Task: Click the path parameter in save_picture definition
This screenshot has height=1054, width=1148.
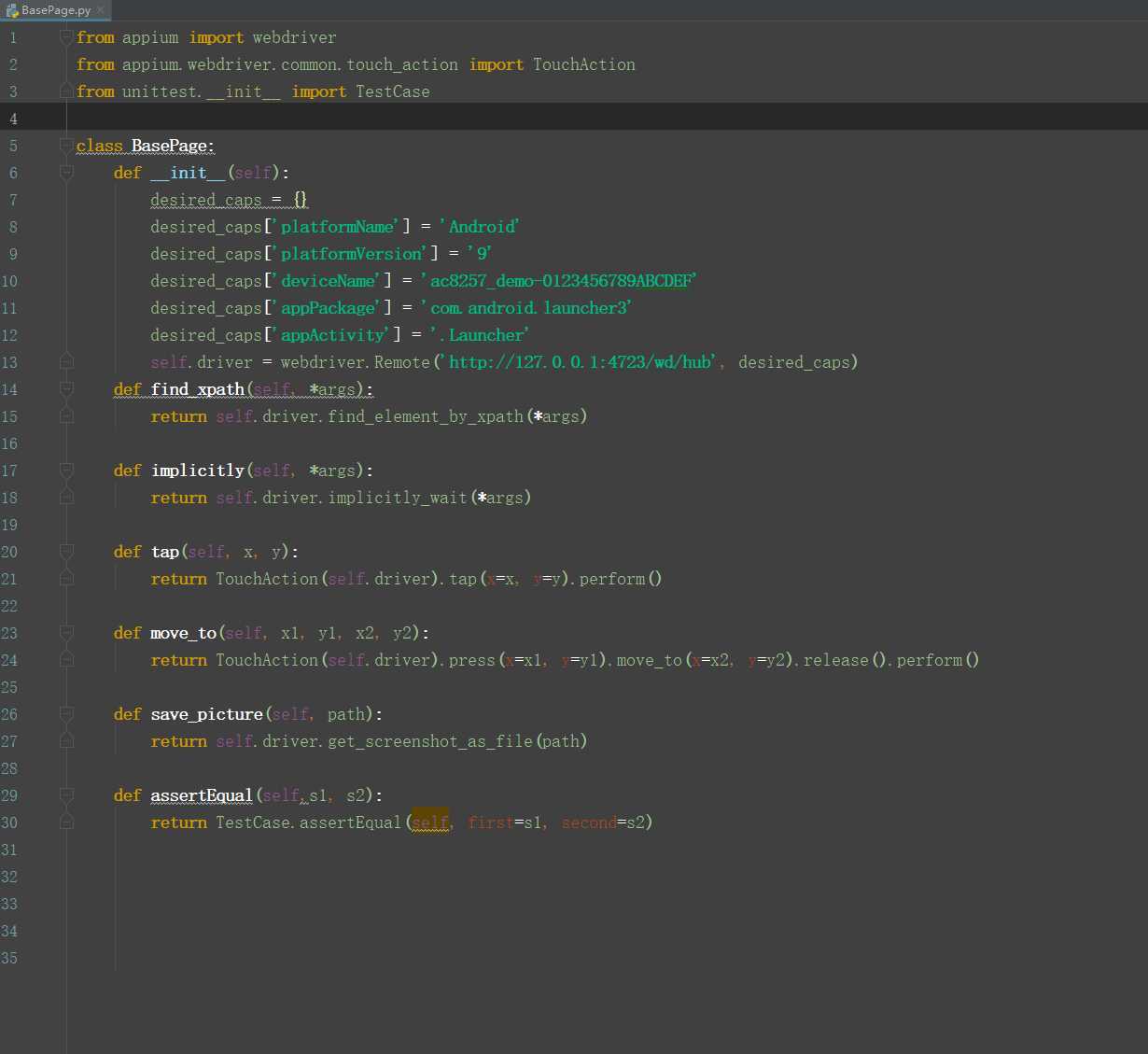Action: pyautogui.click(x=346, y=714)
